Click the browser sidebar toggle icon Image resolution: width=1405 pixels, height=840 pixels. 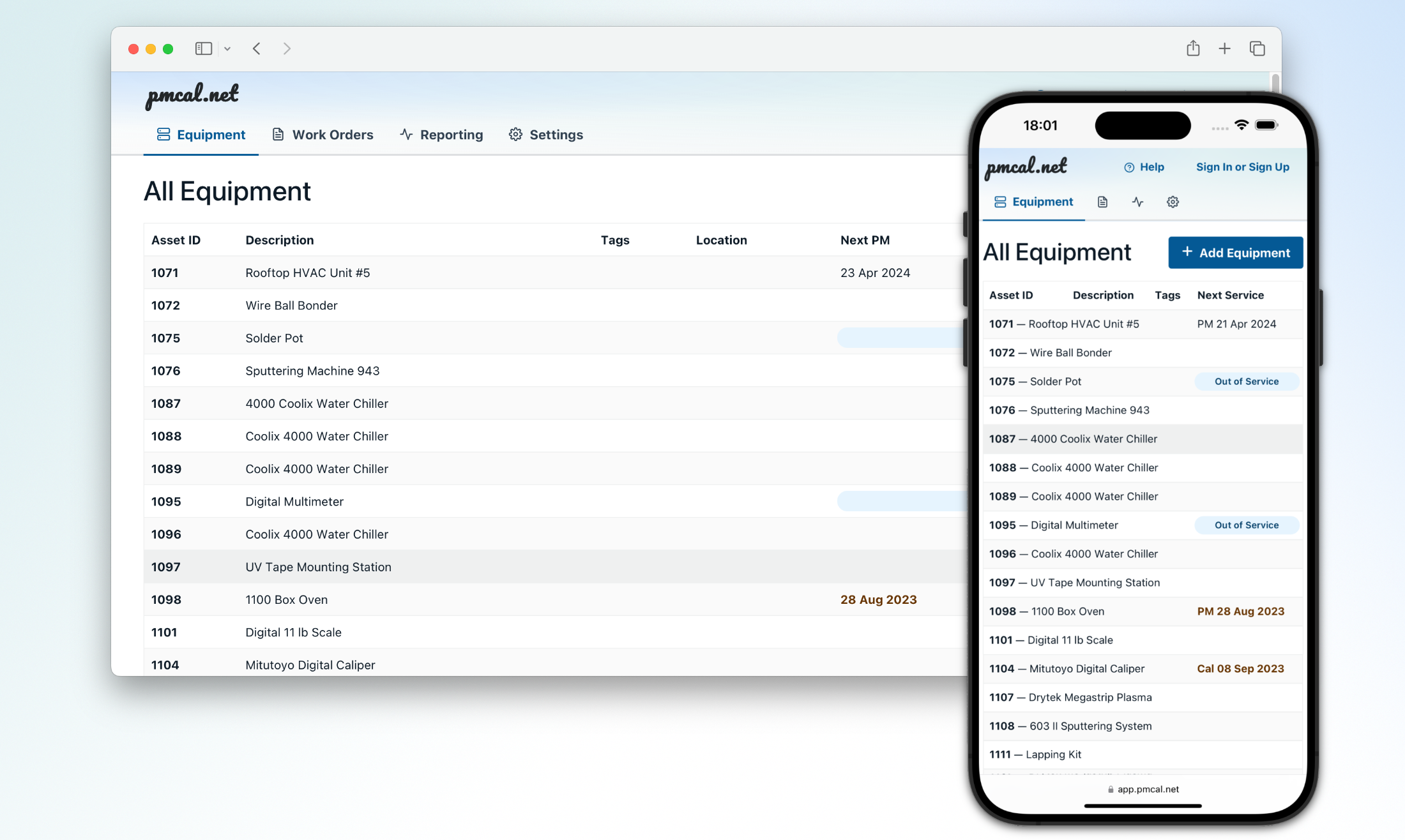(x=203, y=49)
